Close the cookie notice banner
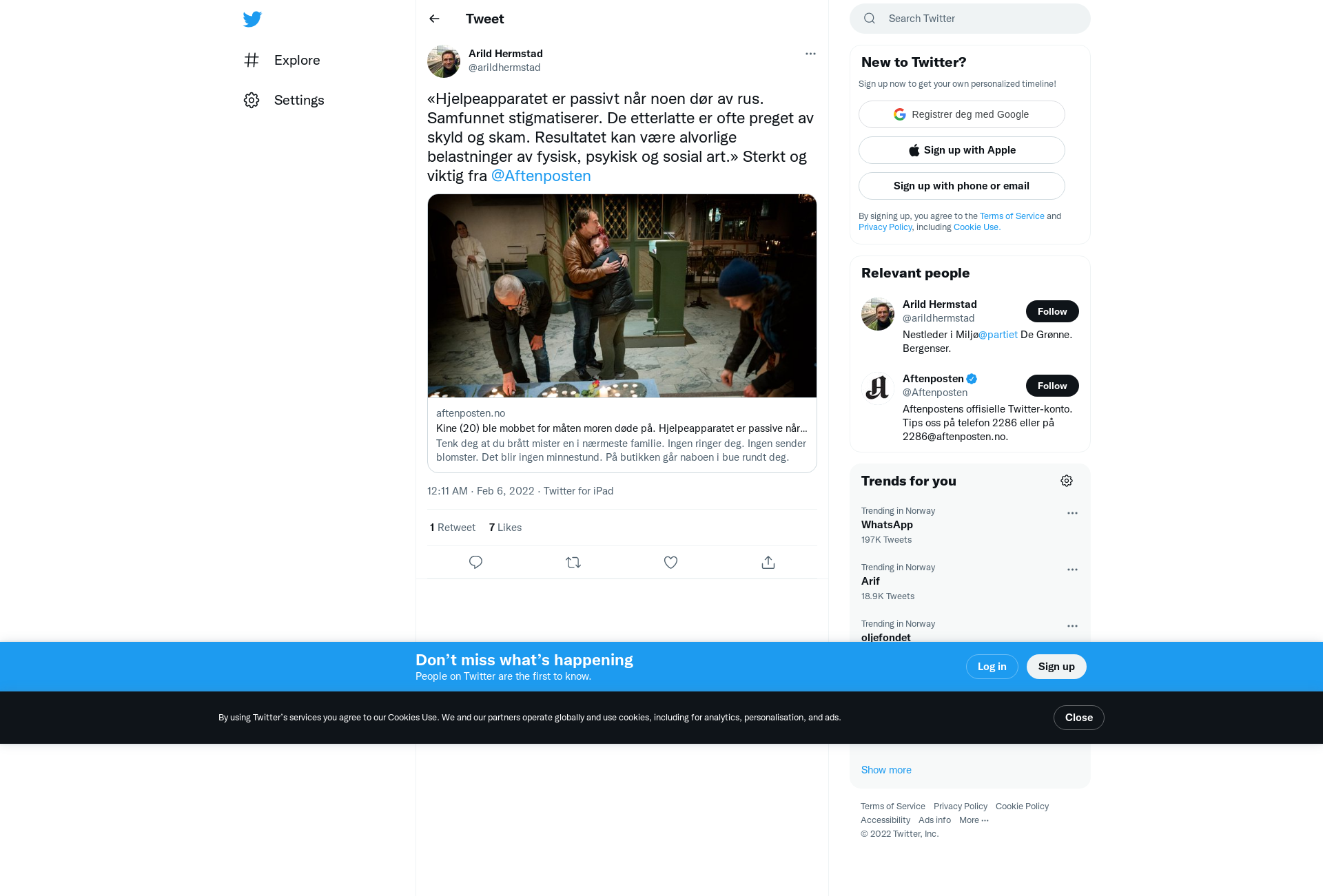Viewport: 1323px width, 896px height. click(x=1078, y=718)
